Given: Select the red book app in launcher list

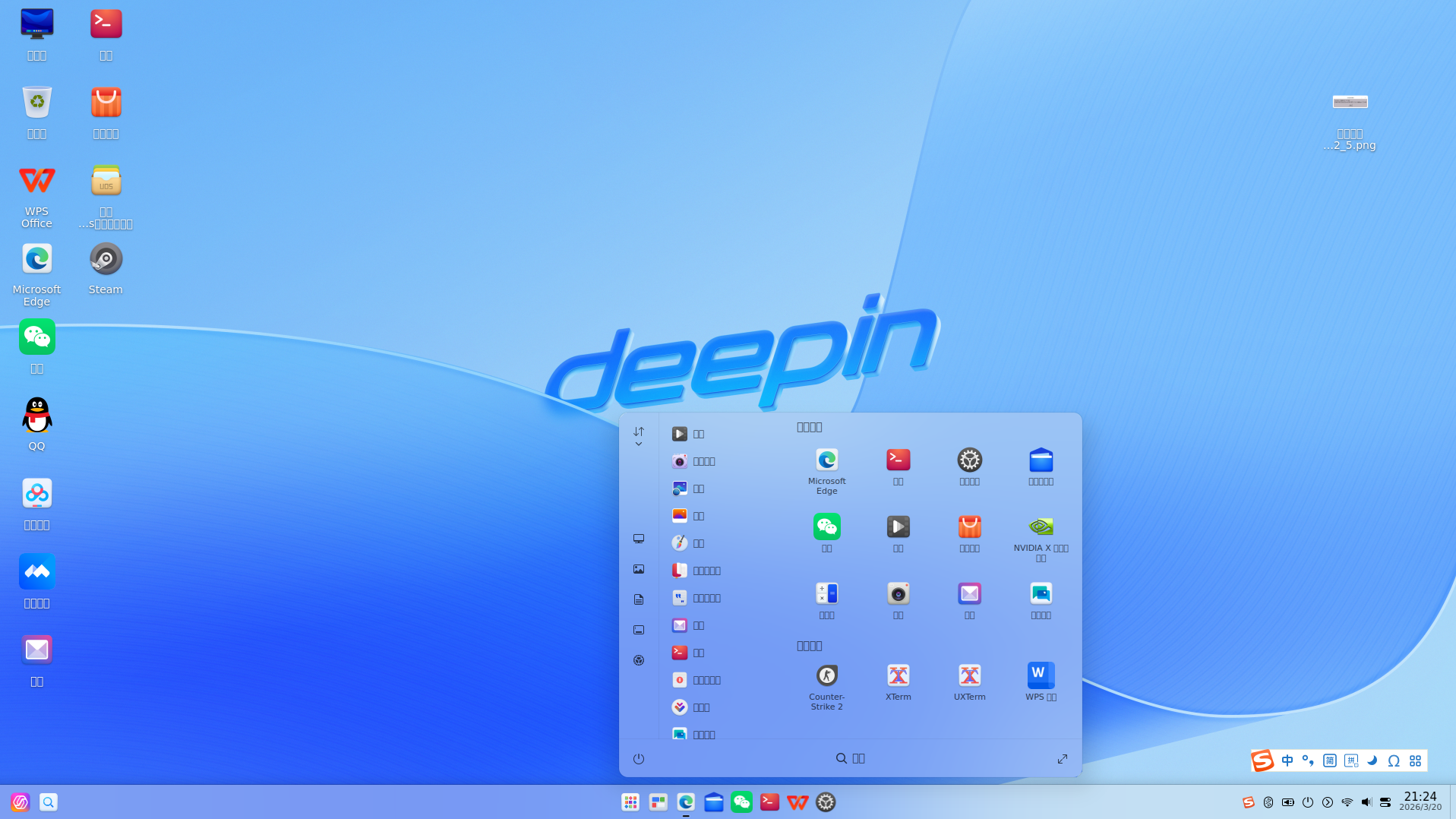Looking at the screenshot, I should click(680, 571).
